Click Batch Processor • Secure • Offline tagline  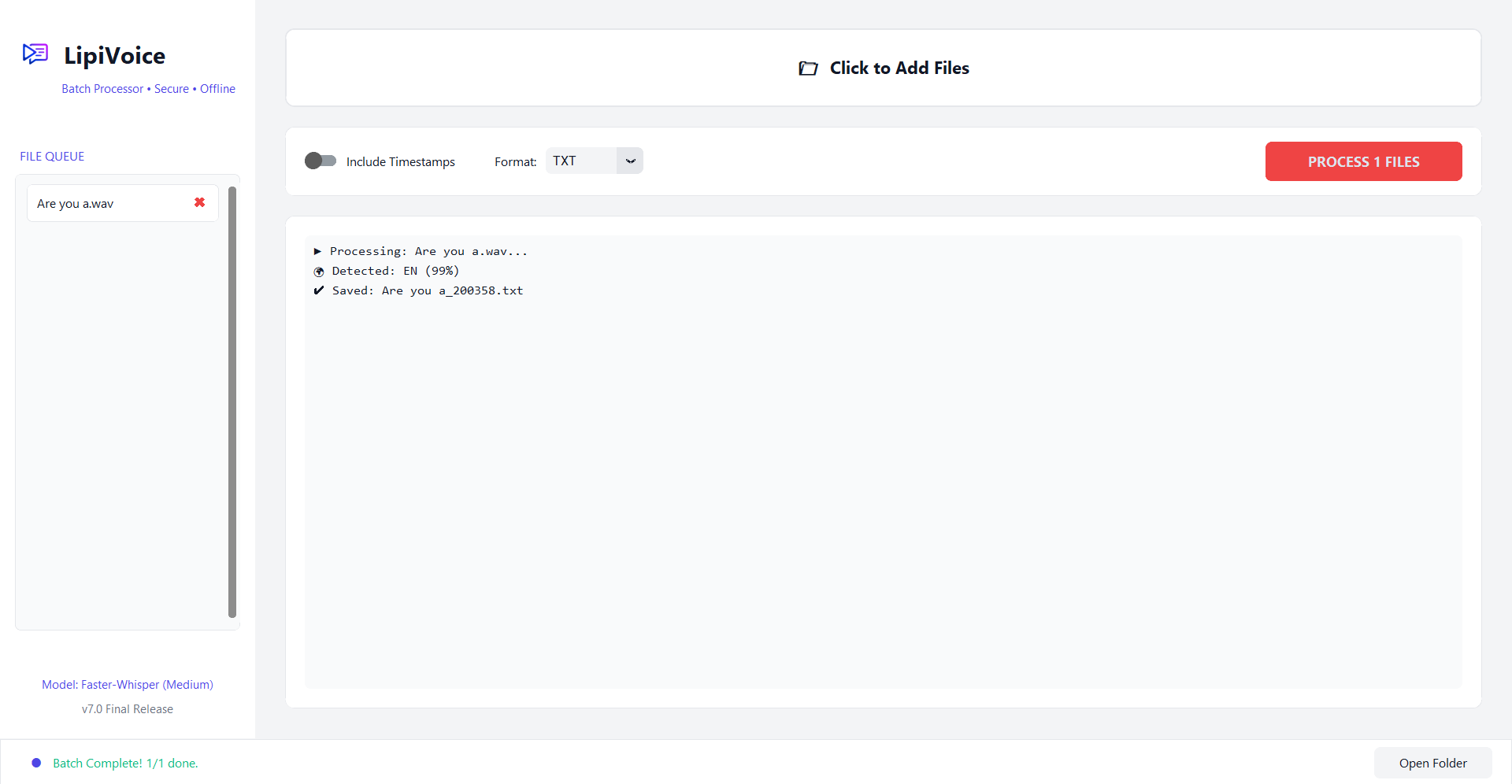[x=148, y=88]
